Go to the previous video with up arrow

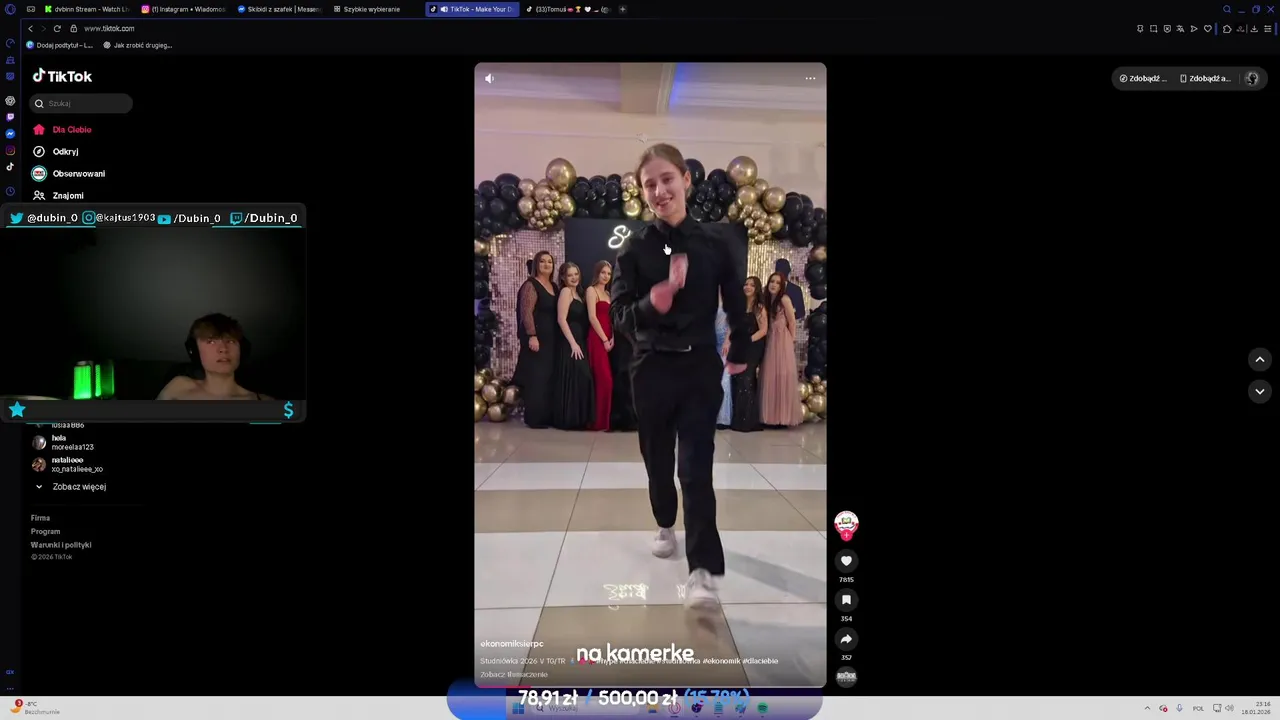[x=1260, y=359]
